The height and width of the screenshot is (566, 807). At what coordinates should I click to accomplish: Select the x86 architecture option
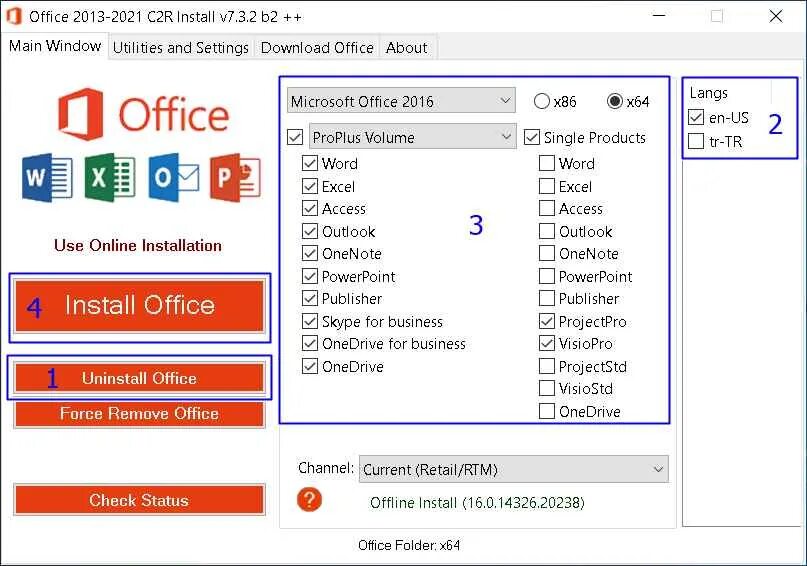[541, 101]
